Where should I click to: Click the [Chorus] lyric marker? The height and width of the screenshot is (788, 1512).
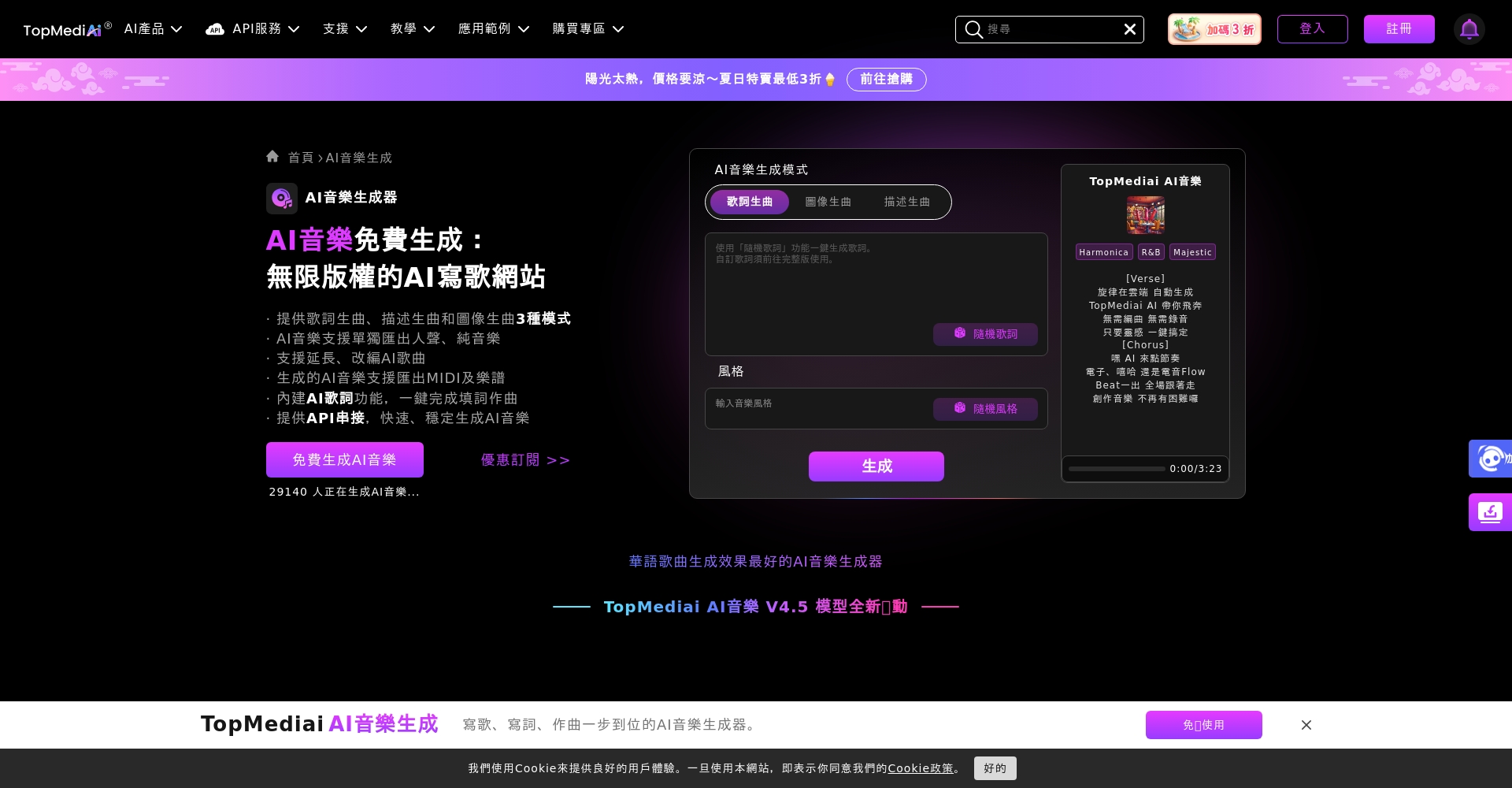[1146, 345]
